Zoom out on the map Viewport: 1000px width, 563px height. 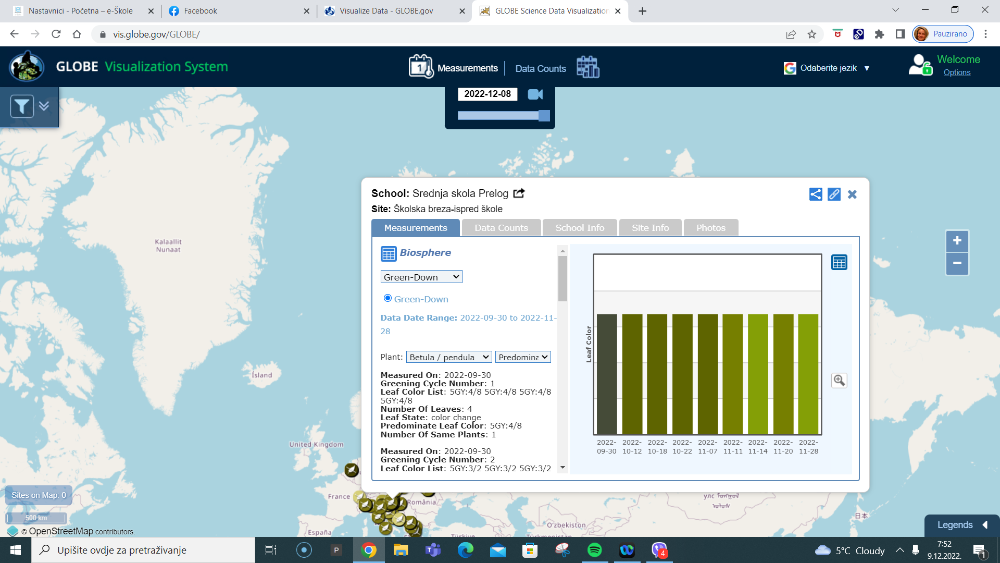pos(957,264)
